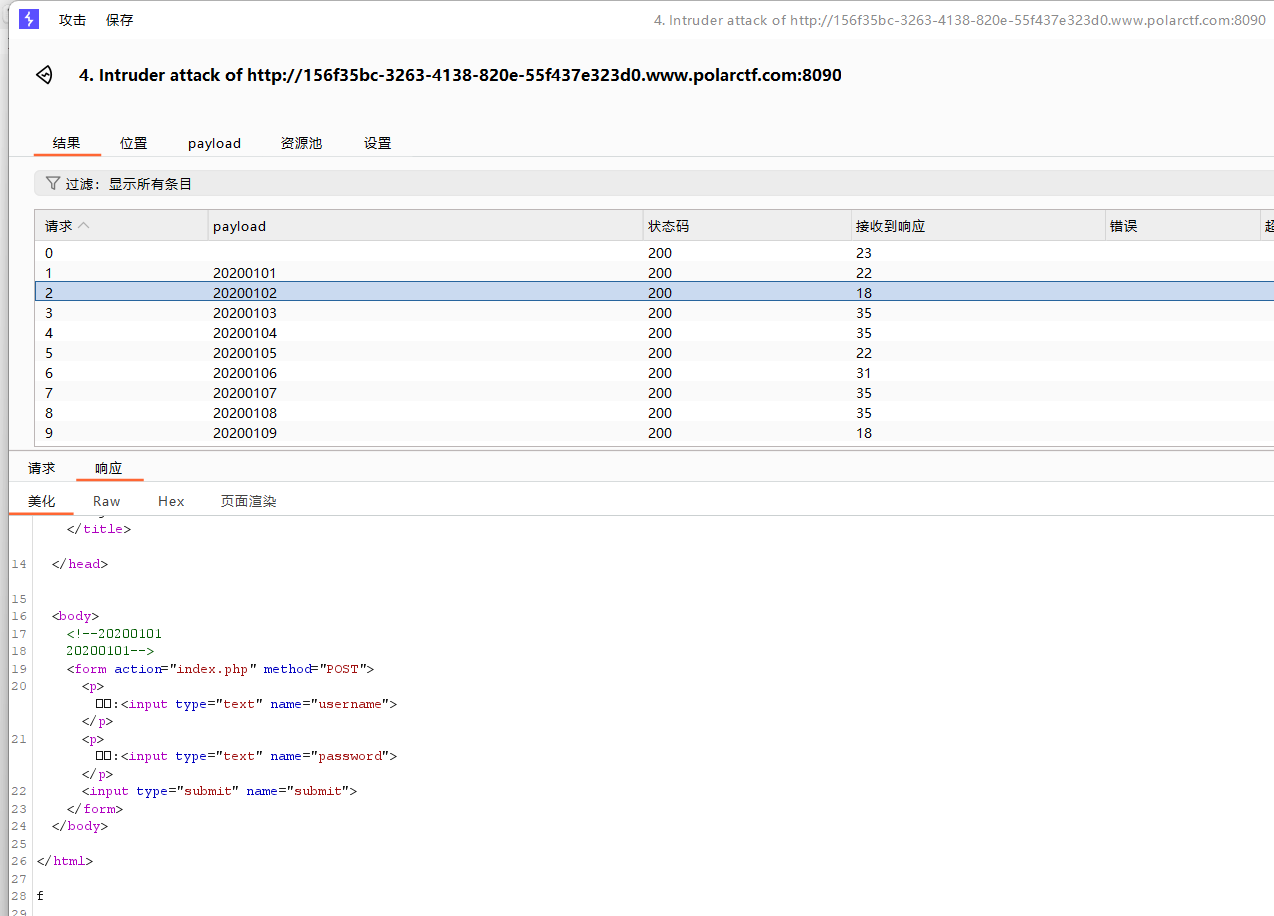1274x916 pixels.
Task: Show the 请求 message tab
Action: point(42,468)
